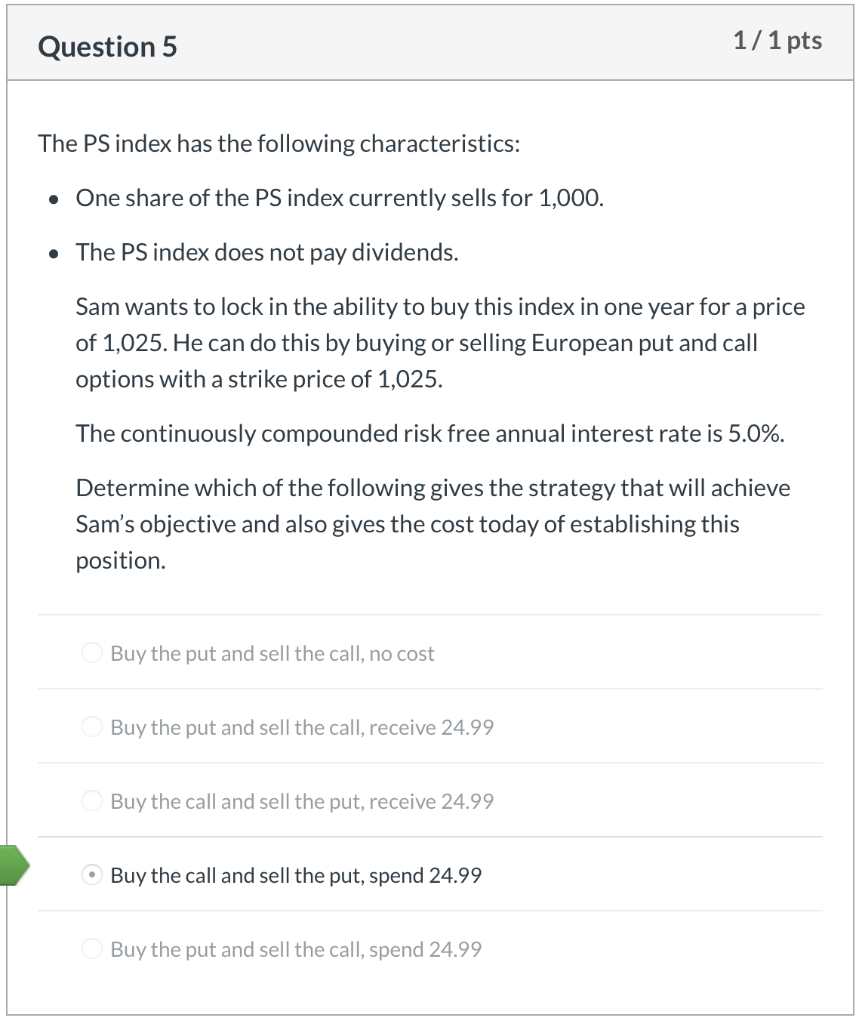Screen dimensions: 862x1024
Task: Click the first bullet point about index price
Action: [x=340, y=197]
